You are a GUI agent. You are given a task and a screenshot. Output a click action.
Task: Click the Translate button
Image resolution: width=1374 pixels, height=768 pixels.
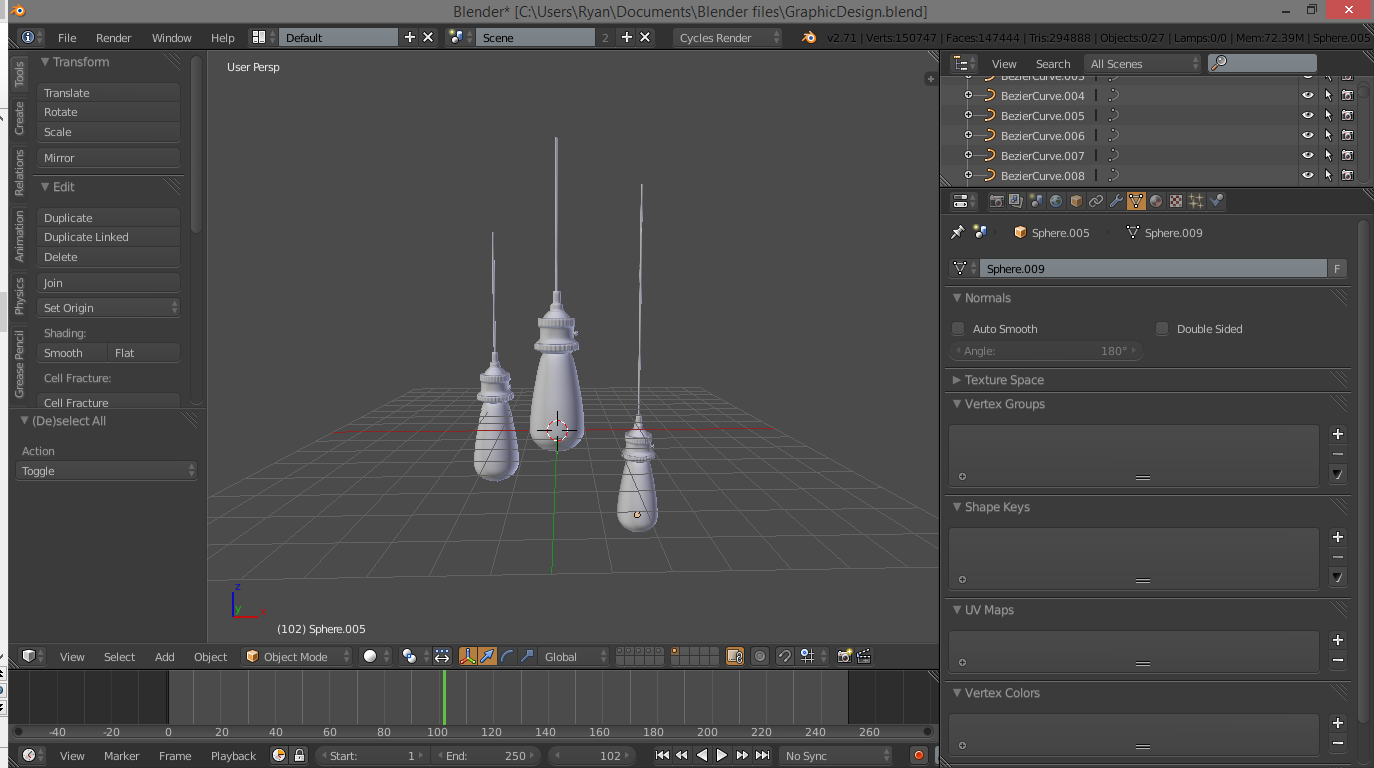(x=109, y=92)
